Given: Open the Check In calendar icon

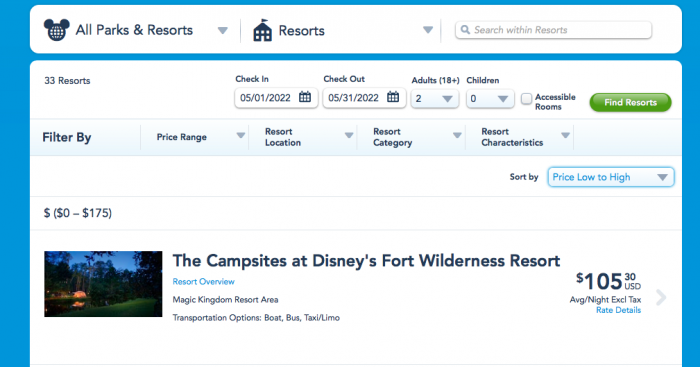Looking at the screenshot, I should point(305,97).
